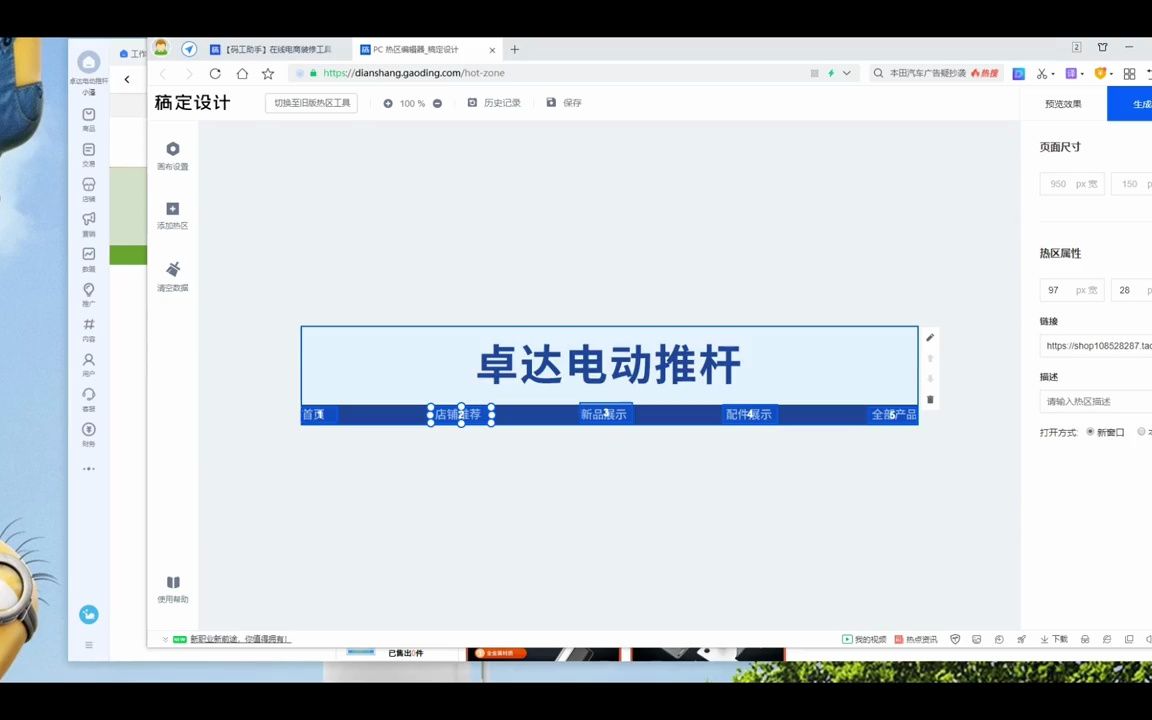
Task: Click the zoom-out minus icon
Action: click(437, 102)
